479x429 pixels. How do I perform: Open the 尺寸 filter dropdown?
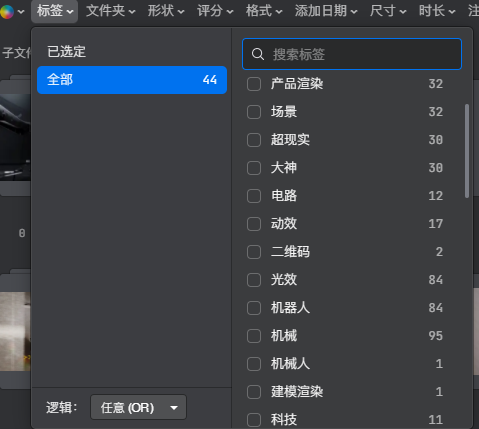point(388,11)
